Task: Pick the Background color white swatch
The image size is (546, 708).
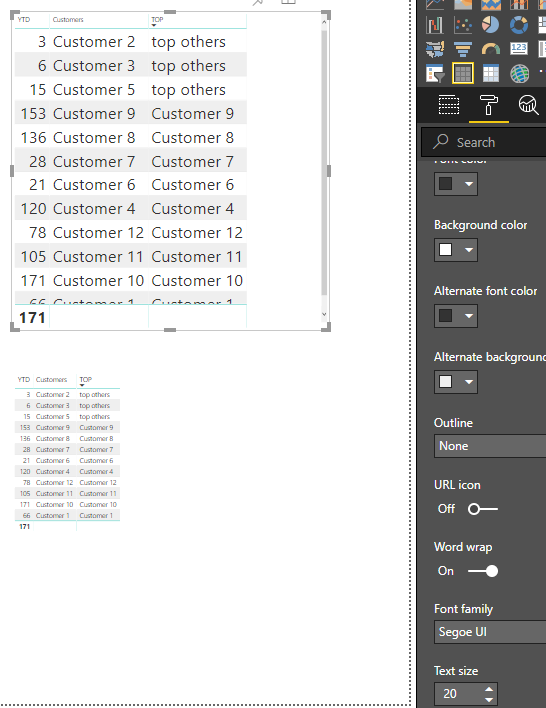Action: pos(446,250)
